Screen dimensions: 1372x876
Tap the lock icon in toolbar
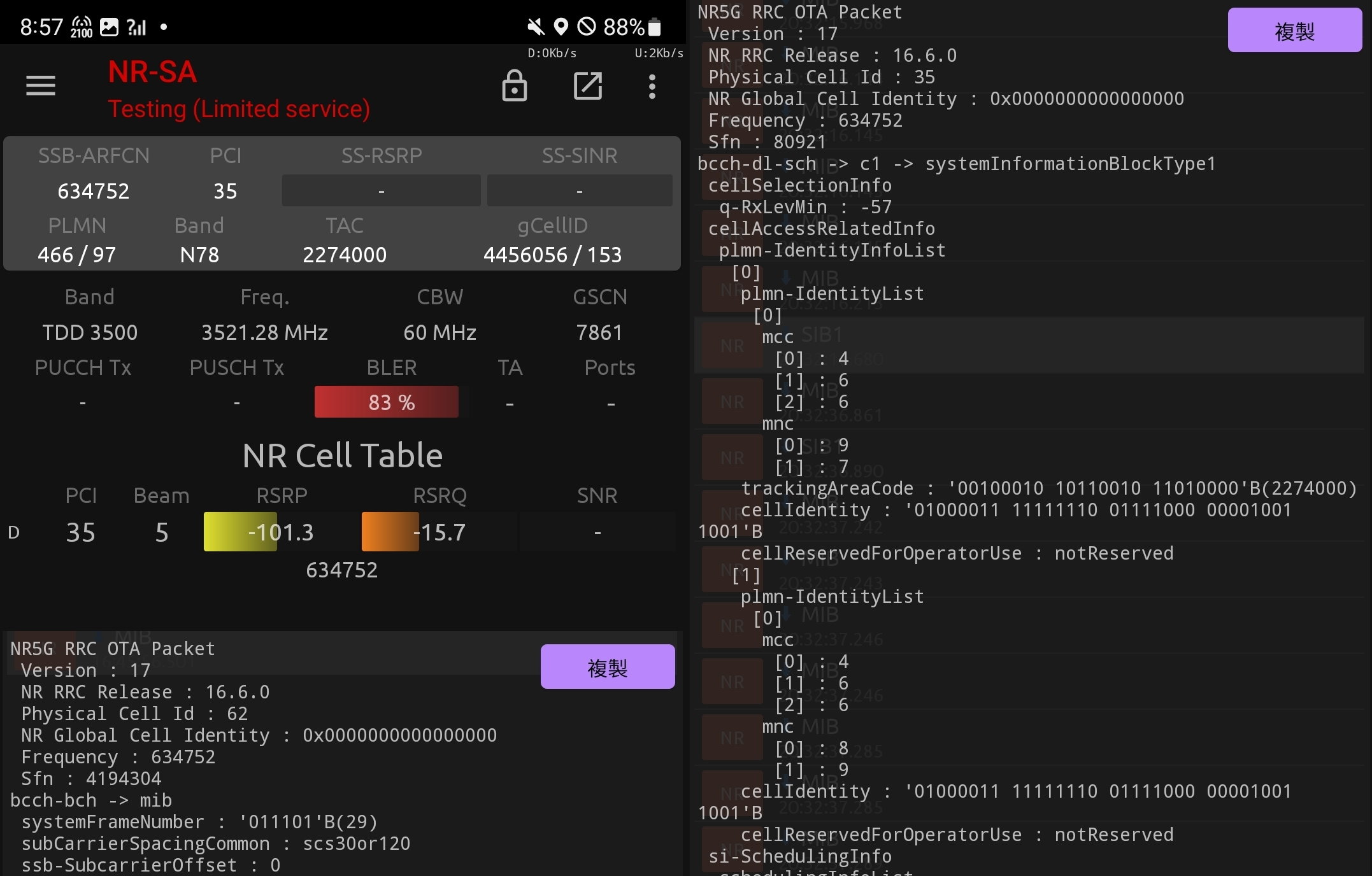tap(514, 86)
